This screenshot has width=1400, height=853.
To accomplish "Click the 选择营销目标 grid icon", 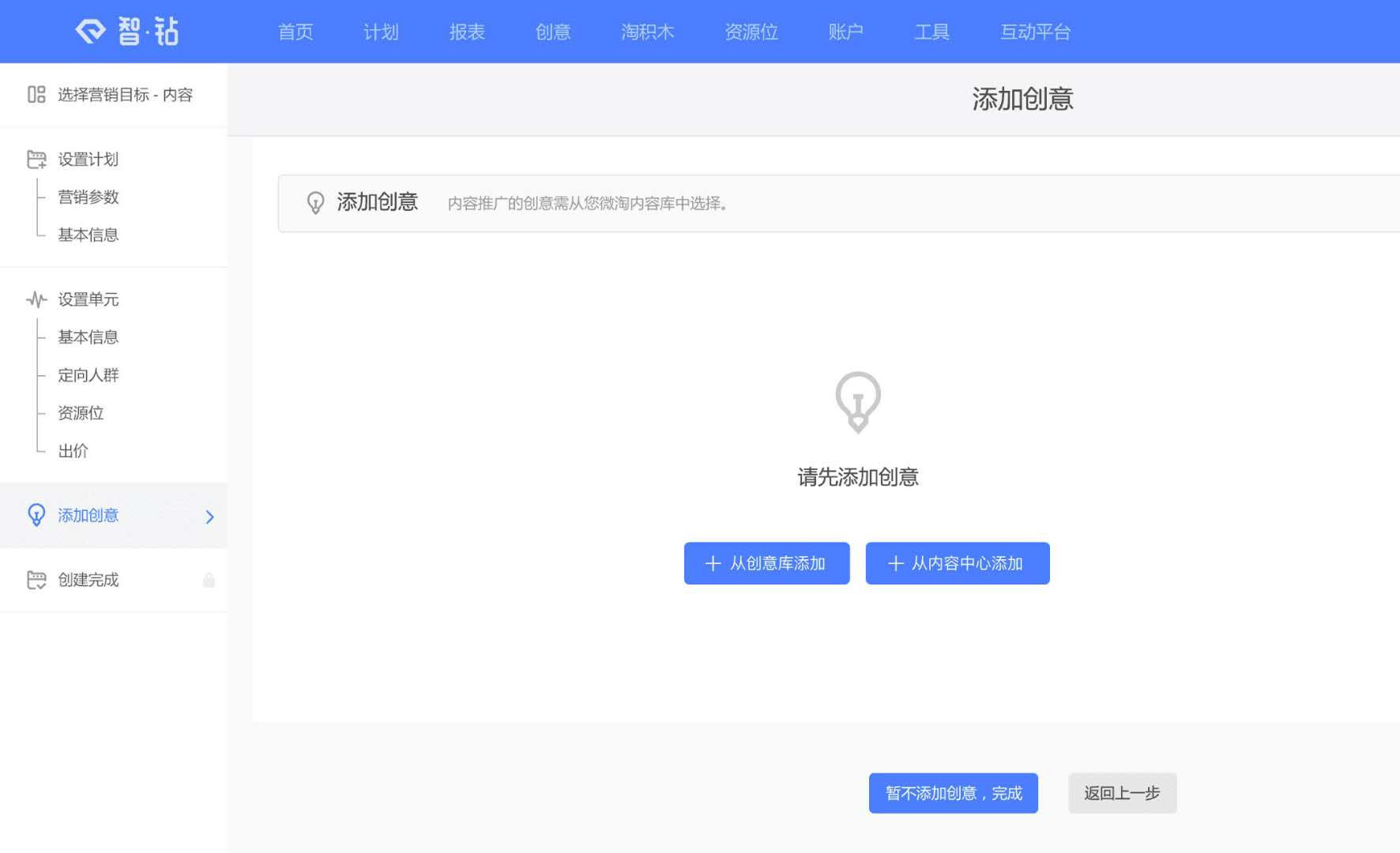I will (36, 95).
